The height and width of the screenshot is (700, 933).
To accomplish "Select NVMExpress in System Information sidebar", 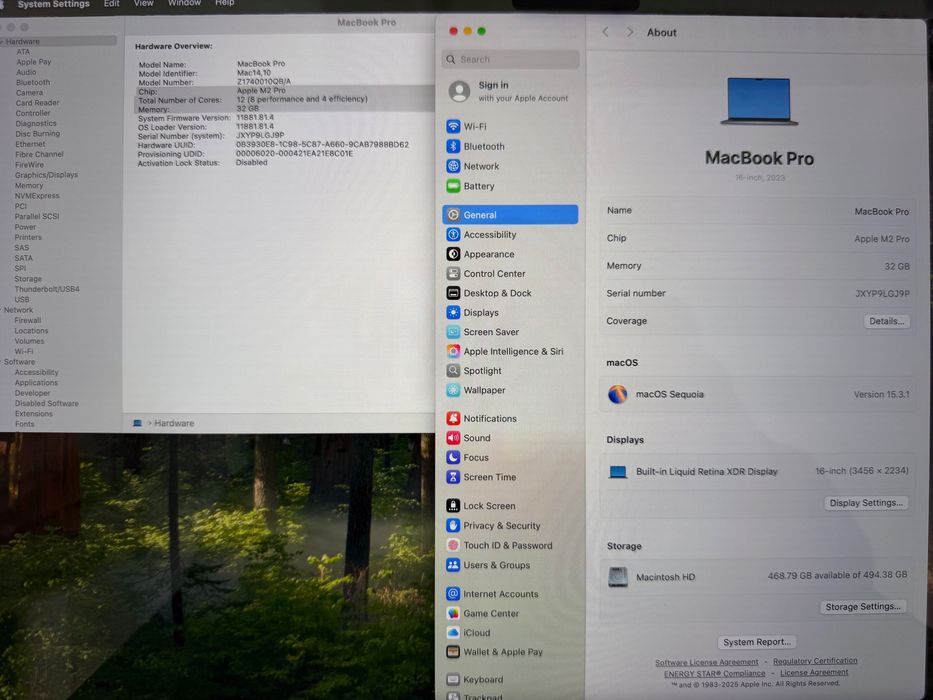I will [37, 196].
